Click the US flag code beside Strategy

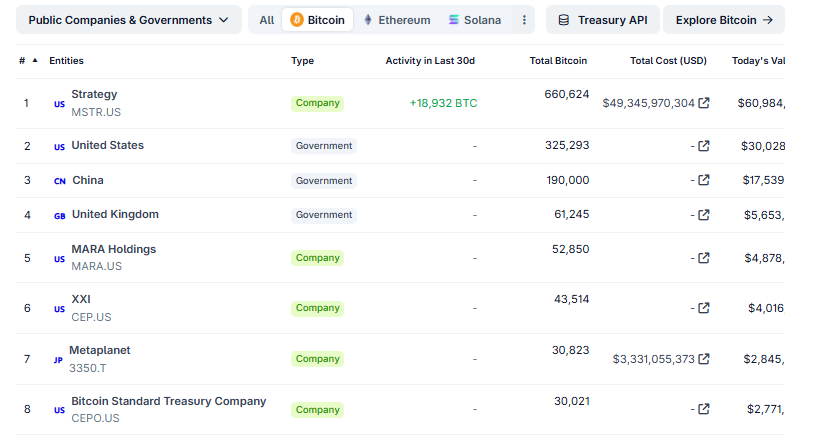[59, 104]
